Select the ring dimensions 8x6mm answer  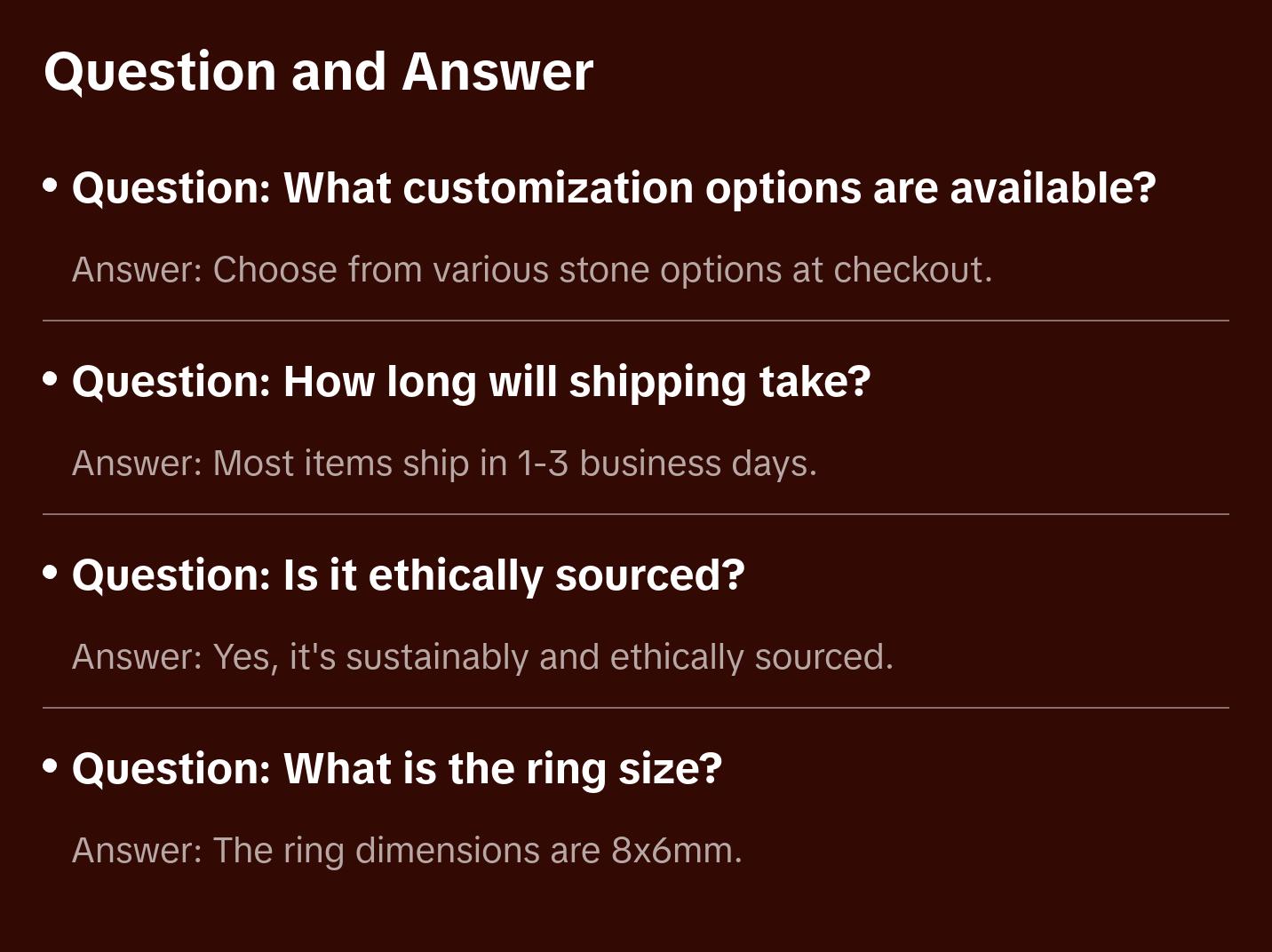[407, 851]
